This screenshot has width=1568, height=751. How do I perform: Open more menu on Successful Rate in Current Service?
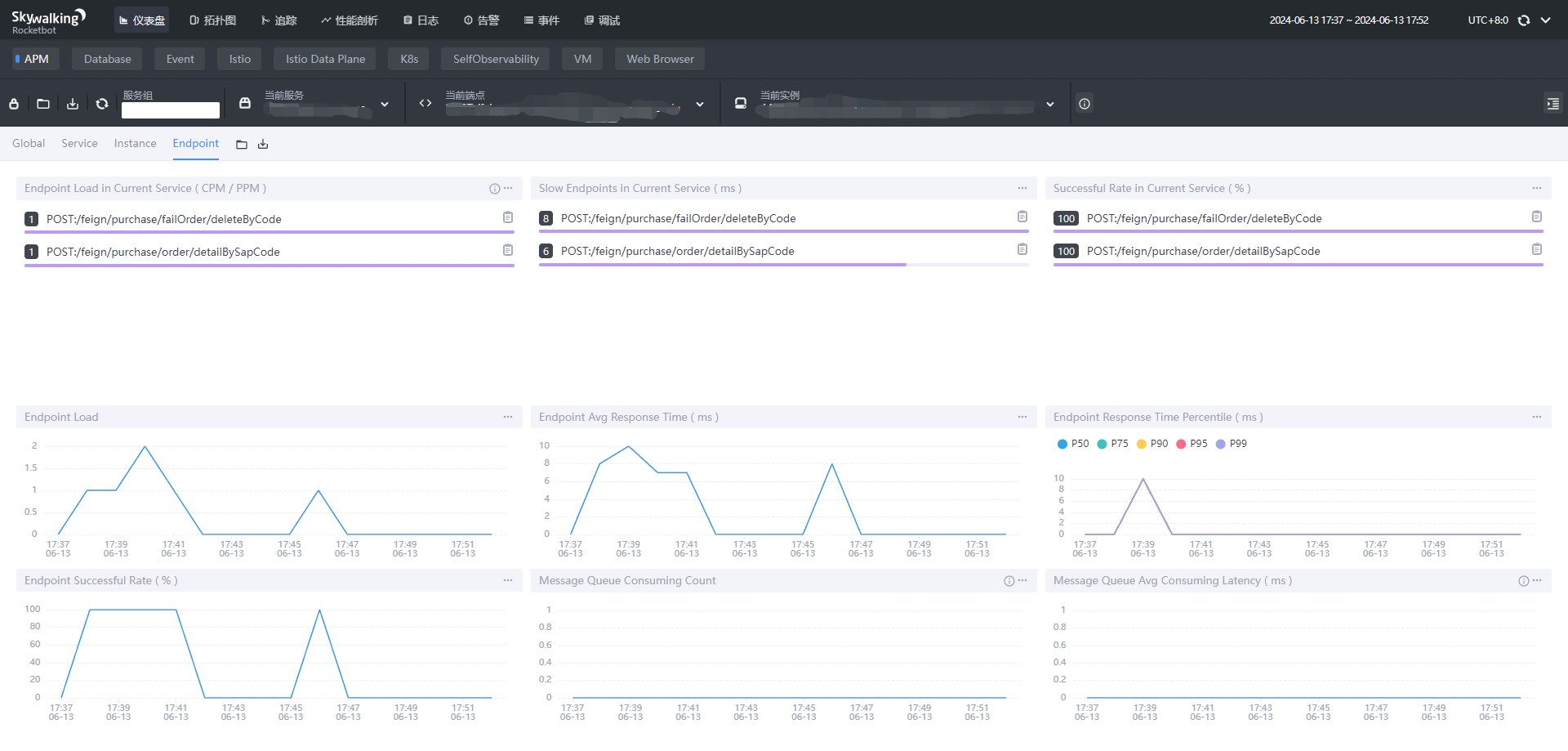click(x=1537, y=188)
